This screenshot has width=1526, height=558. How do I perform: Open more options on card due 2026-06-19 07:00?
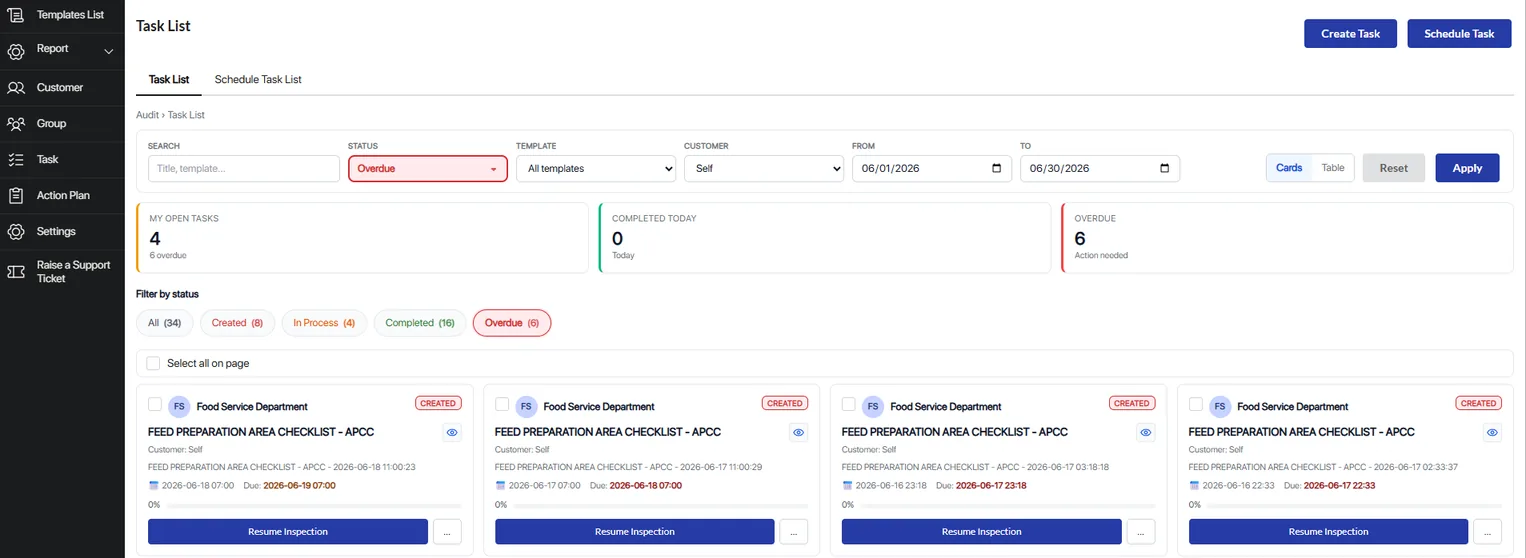[x=447, y=532]
